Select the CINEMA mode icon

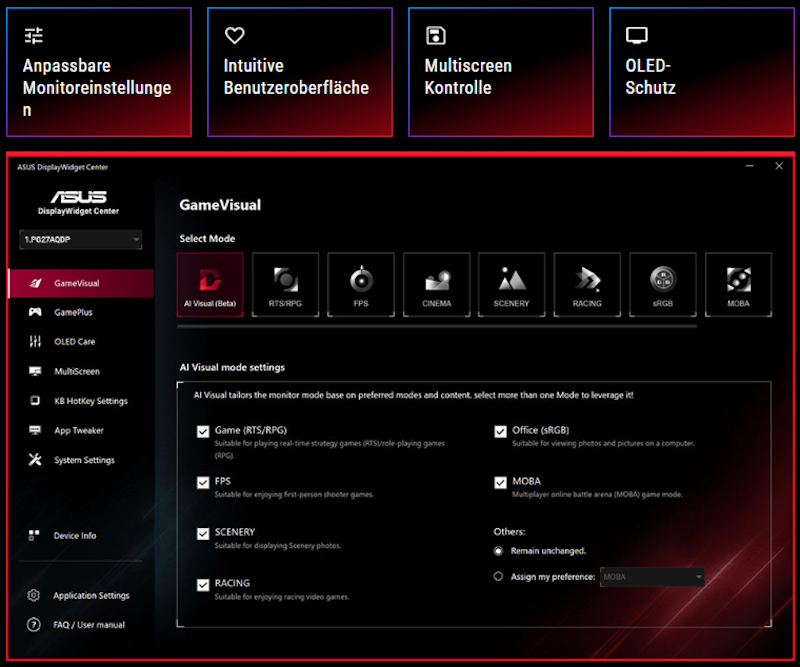(436, 284)
